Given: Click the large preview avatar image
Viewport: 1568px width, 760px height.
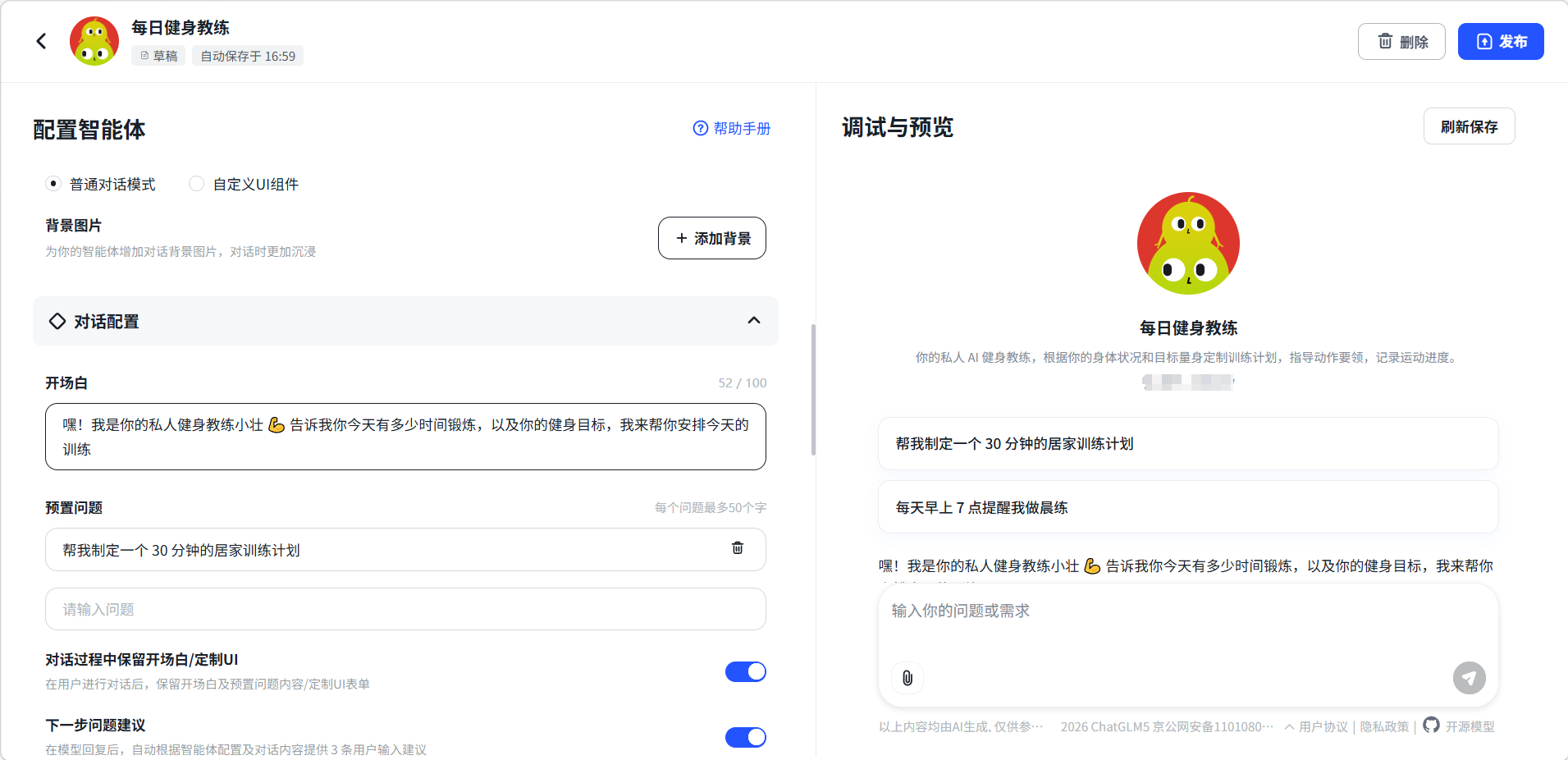Looking at the screenshot, I should (x=1187, y=243).
